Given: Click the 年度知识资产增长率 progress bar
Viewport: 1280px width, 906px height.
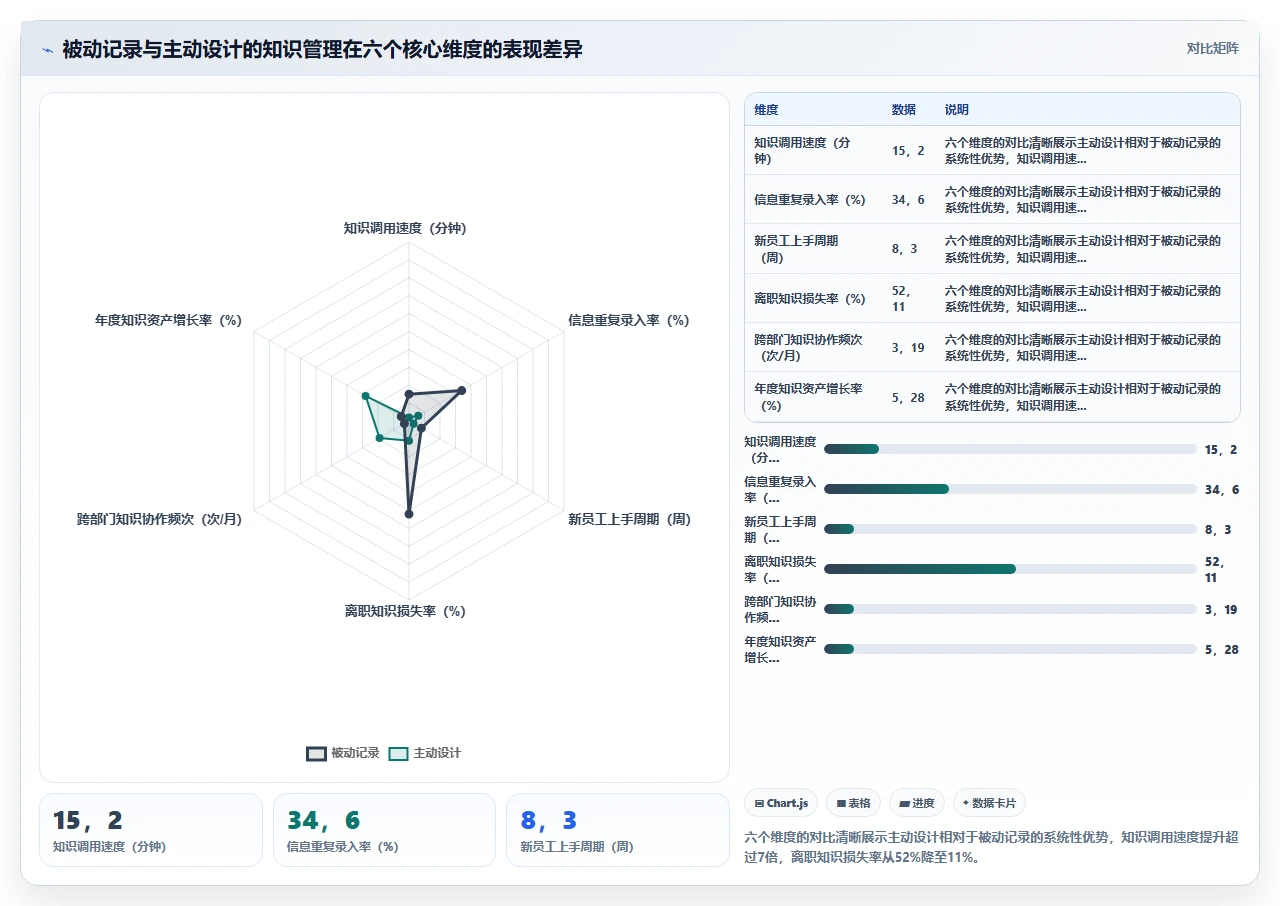Looking at the screenshot, I should pyautogui.click(x=1010, y=649).
